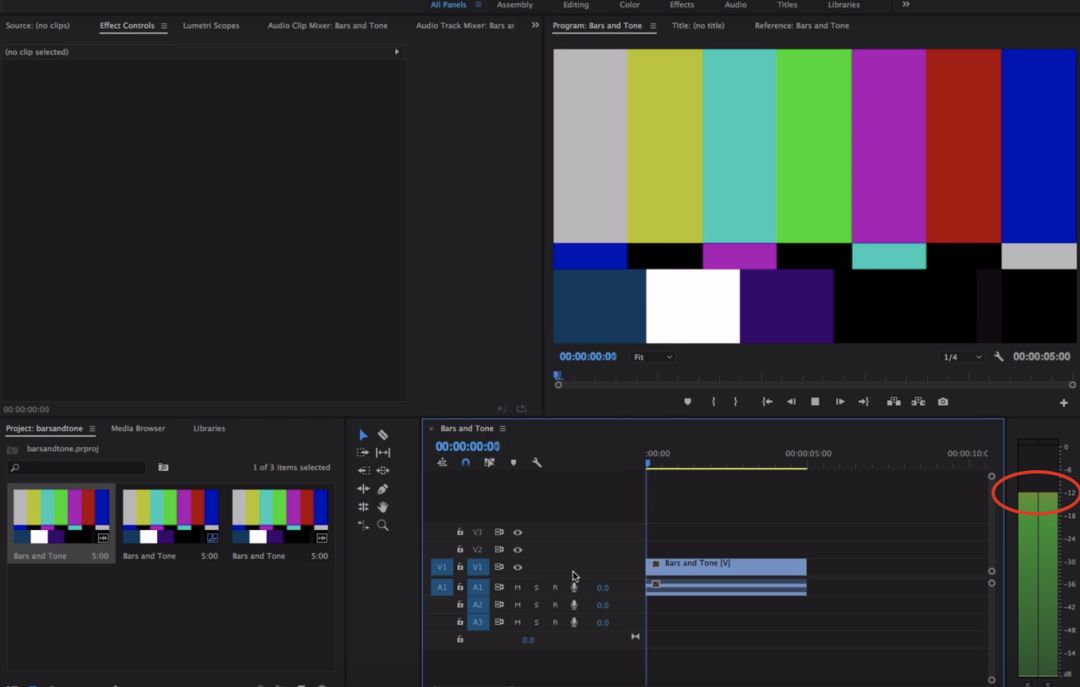Choose the Track Select Backward tool
Screen dimensions: 1080x687
[x=363, y=471]
